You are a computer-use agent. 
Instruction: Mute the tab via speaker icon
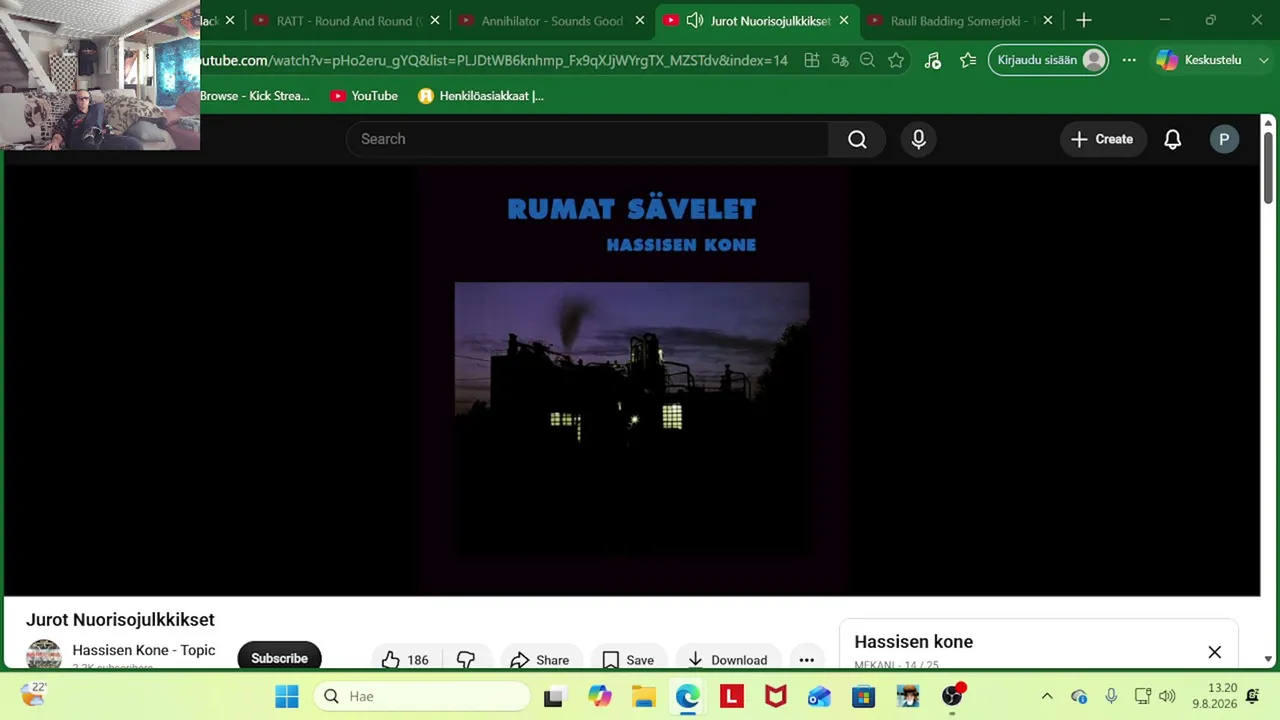point(694,20)
